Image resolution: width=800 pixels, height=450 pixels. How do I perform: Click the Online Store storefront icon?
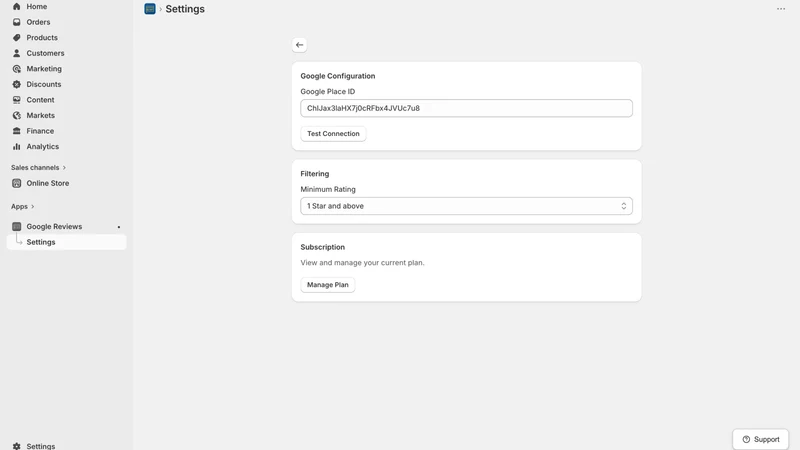click(16, 183)
